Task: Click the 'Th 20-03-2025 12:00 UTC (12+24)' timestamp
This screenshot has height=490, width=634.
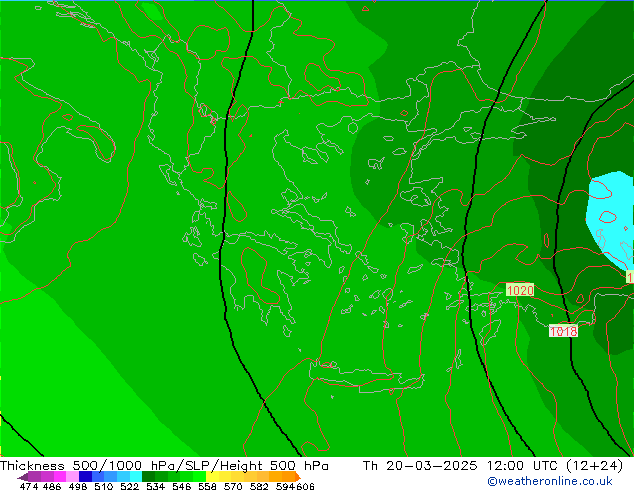Action: pyautogui.click(x=493, y=466)
